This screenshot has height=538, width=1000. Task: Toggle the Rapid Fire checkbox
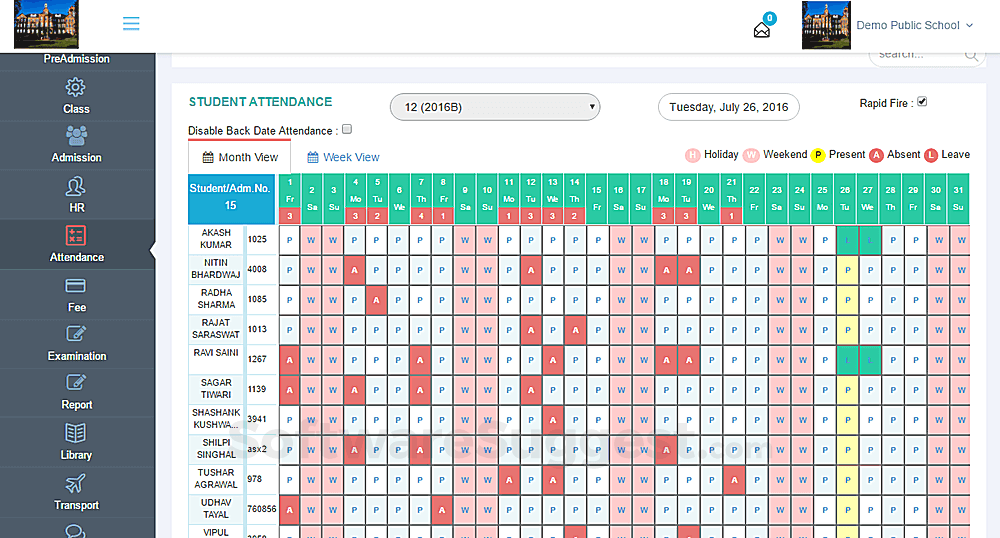click(x=922, y=102)
